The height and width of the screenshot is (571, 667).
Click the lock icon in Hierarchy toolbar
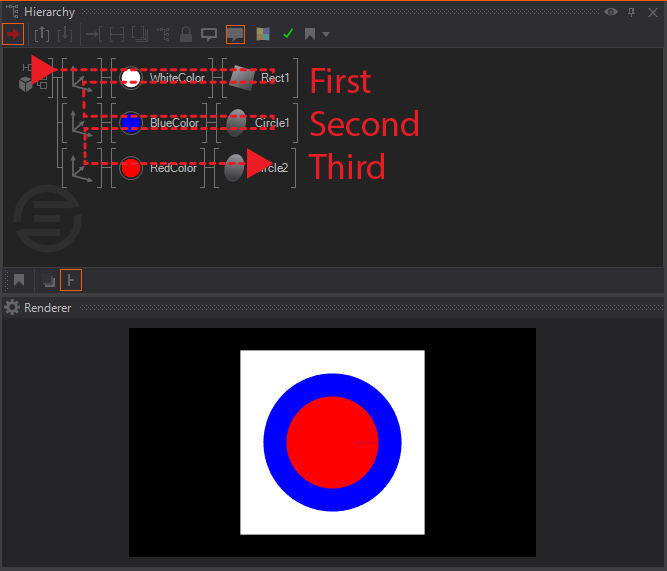coord(186,34)
